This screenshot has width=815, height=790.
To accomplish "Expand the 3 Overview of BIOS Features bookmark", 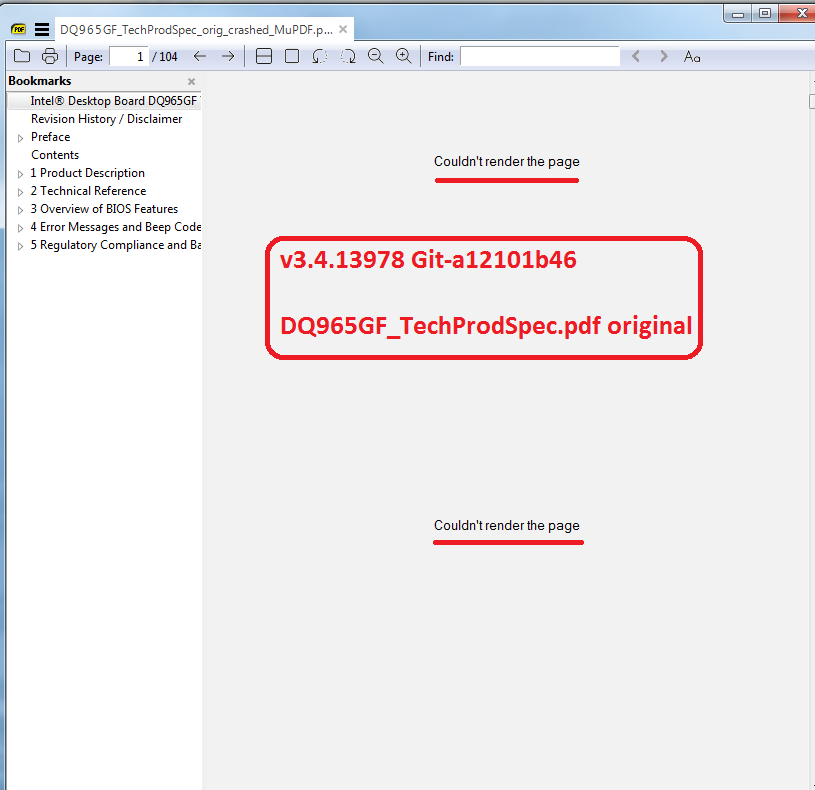I will point(19,208).
